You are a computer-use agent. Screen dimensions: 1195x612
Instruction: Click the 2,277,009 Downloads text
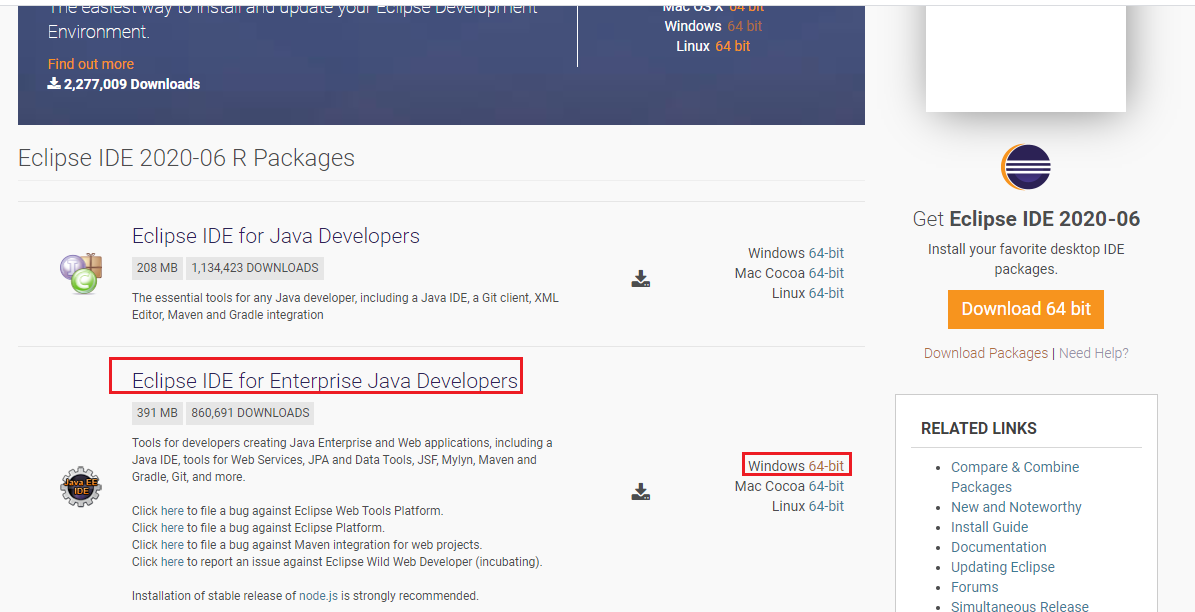pos(132,84)
